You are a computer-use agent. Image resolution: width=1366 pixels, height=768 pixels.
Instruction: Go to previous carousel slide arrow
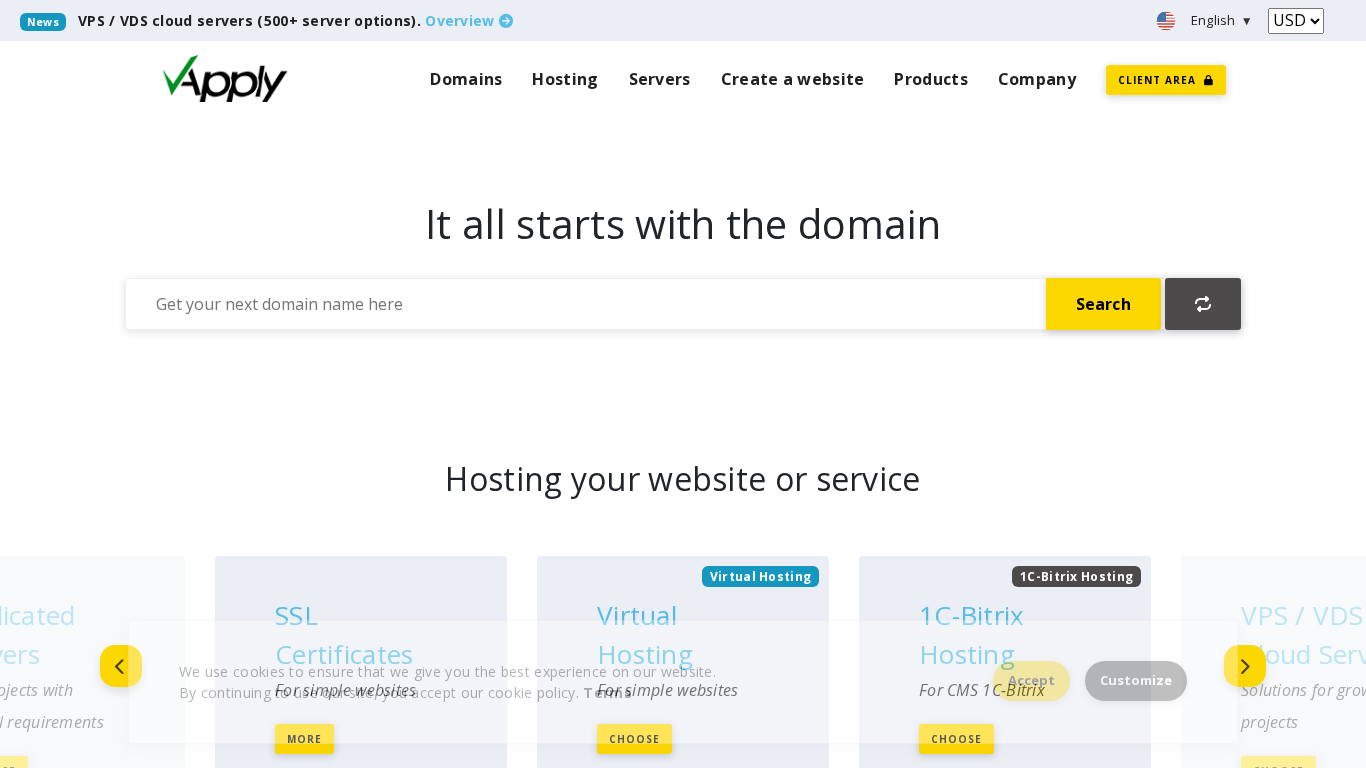point(121,666)
